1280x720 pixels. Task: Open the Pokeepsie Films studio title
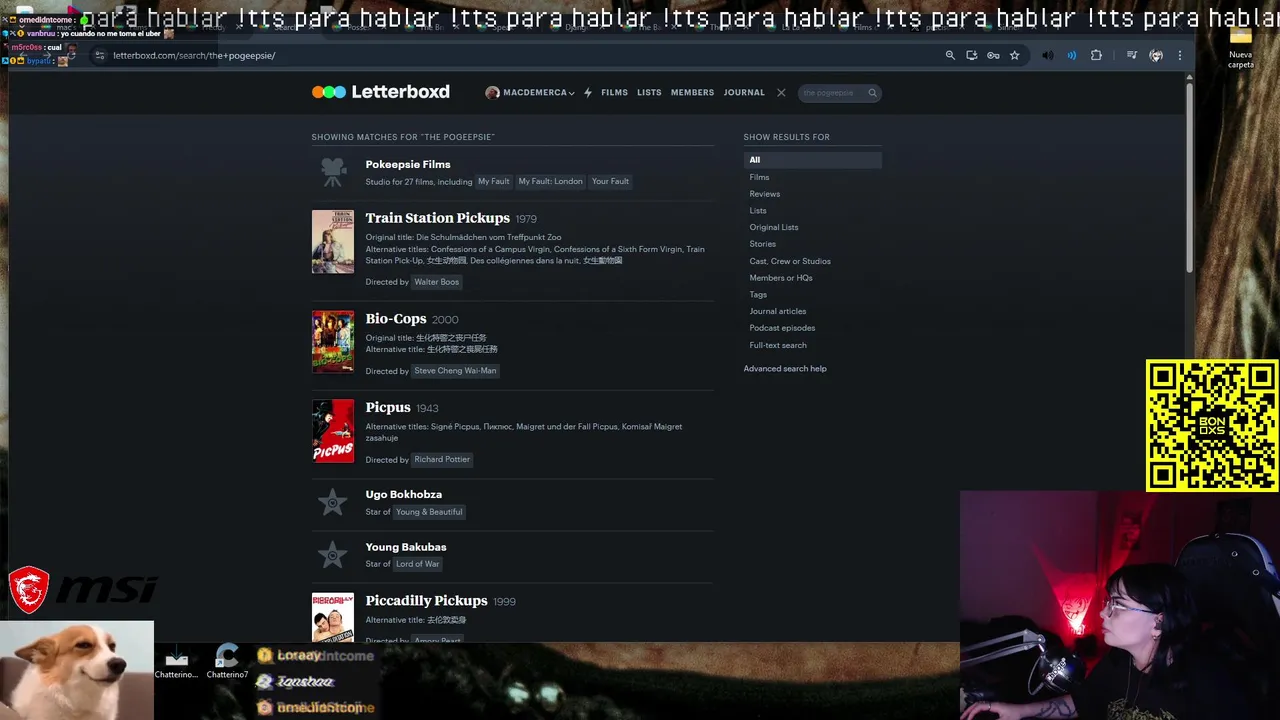click(408, 164)
